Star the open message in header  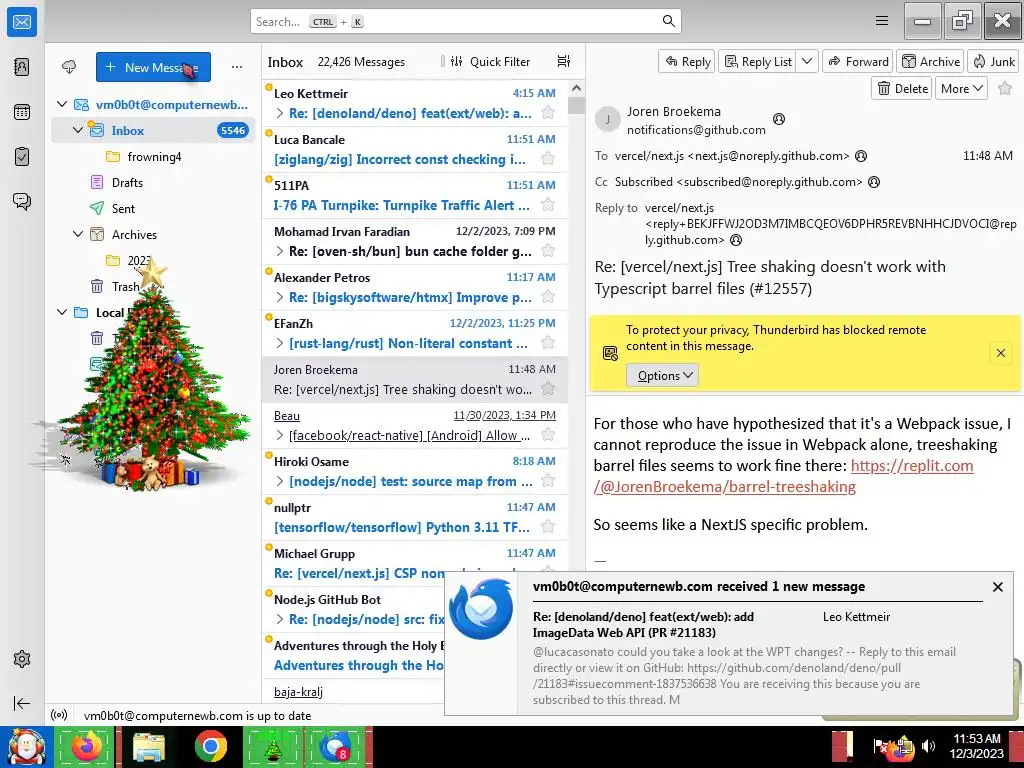coord(1004,88)
